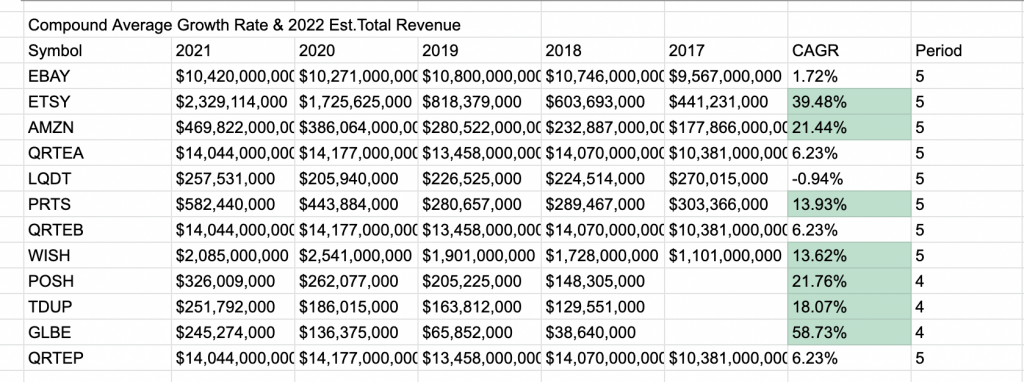Click EBAY 2017 revenue $9,567,000,000

[x=726, y=76]
